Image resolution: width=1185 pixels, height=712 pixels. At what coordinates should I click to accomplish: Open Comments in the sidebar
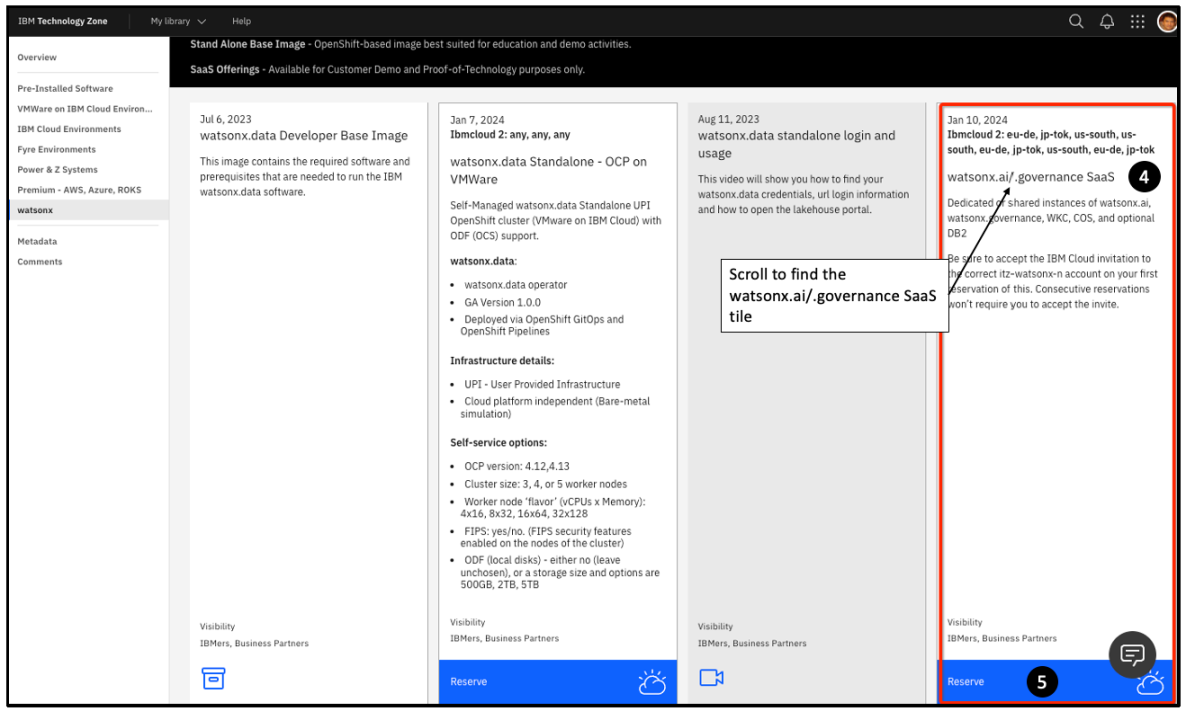40,262
